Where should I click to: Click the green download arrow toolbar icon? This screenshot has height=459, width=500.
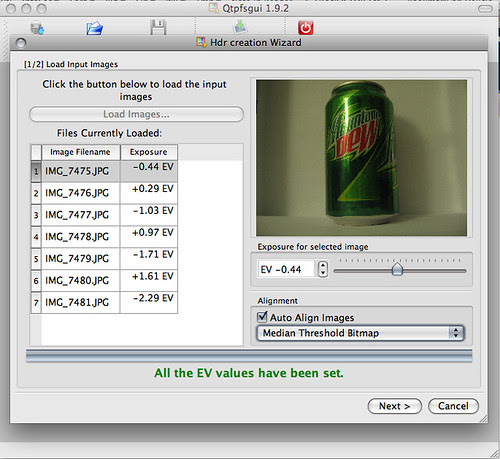click(240, 27)
